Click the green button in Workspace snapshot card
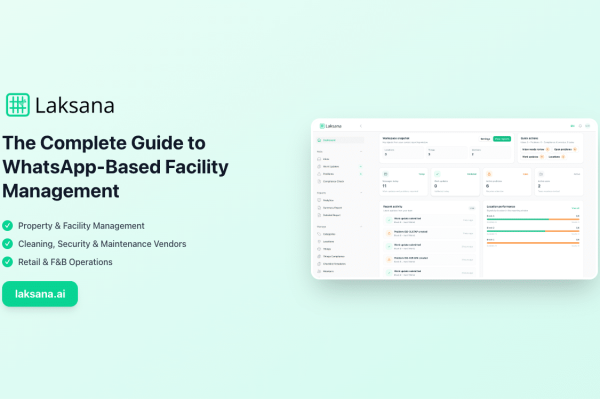 tap(502, 139)
